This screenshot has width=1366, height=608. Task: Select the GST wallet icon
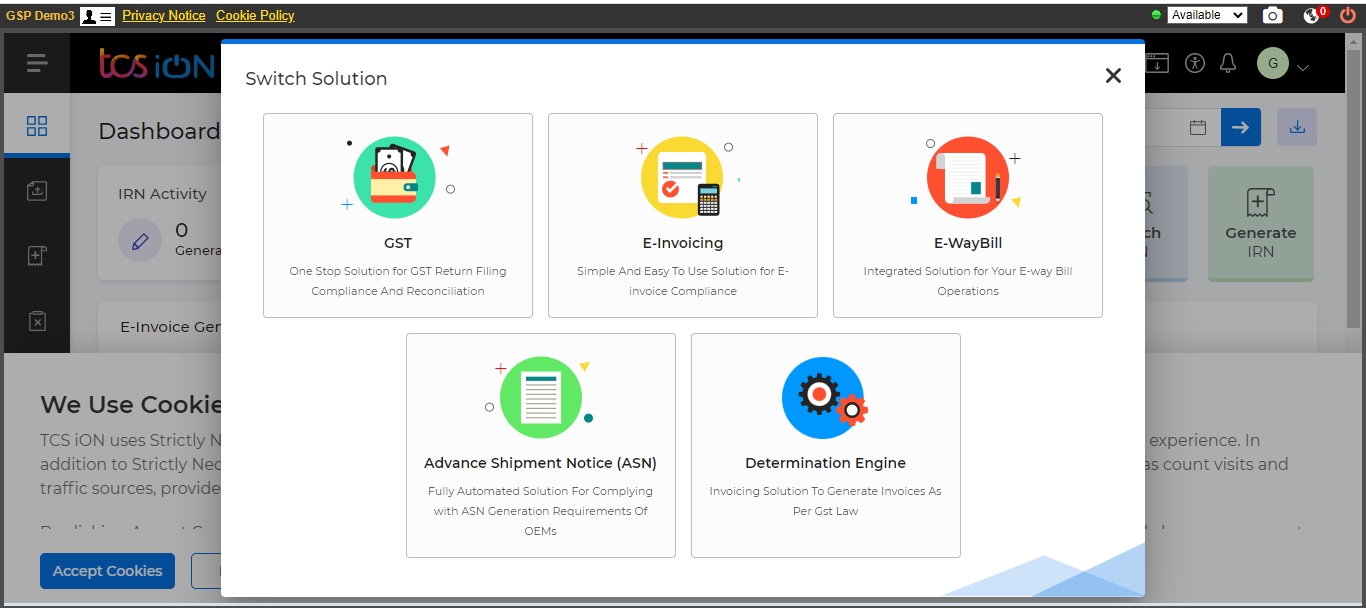point(394,178)
